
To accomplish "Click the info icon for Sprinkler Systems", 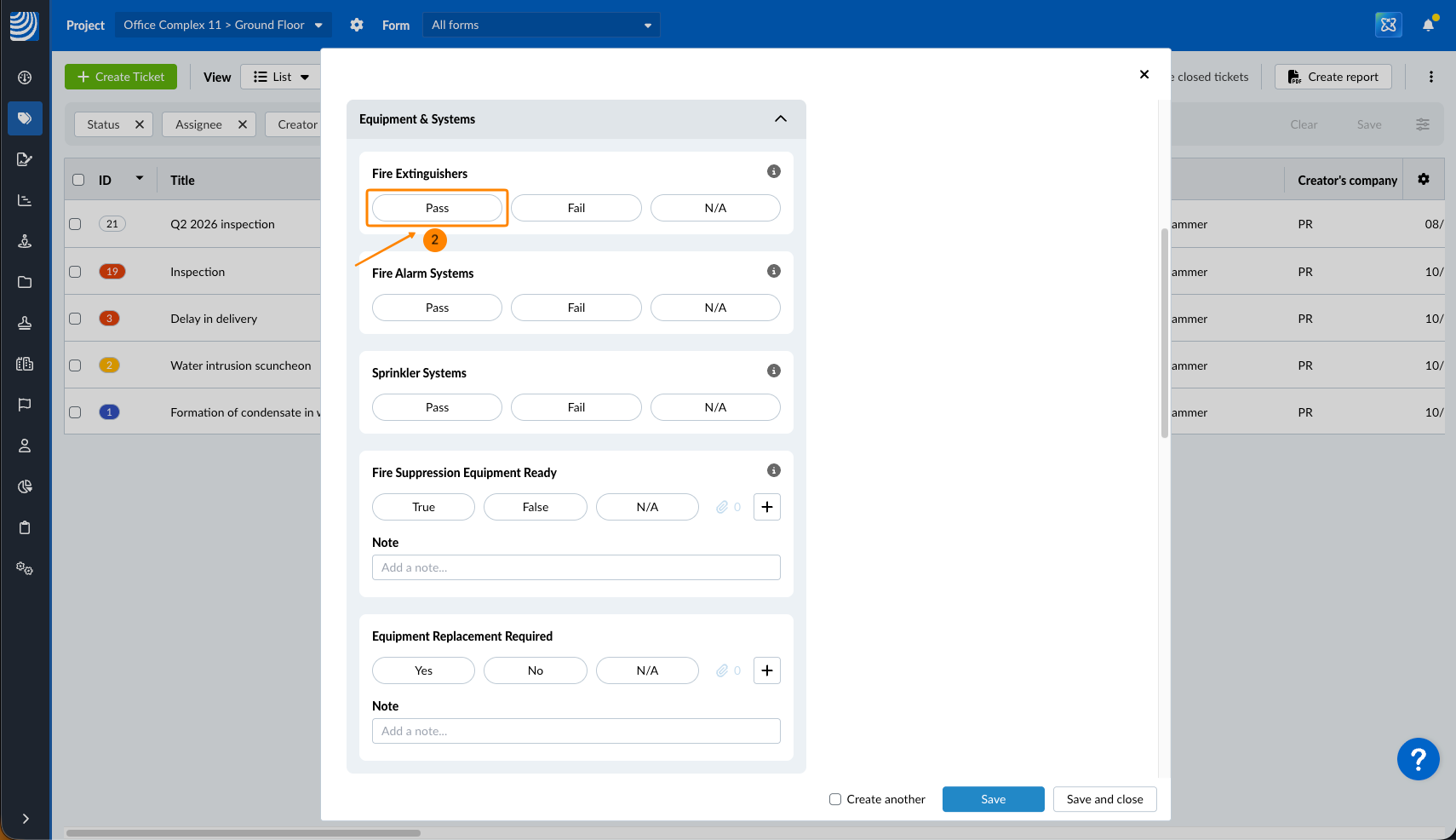I will point(773,371).
